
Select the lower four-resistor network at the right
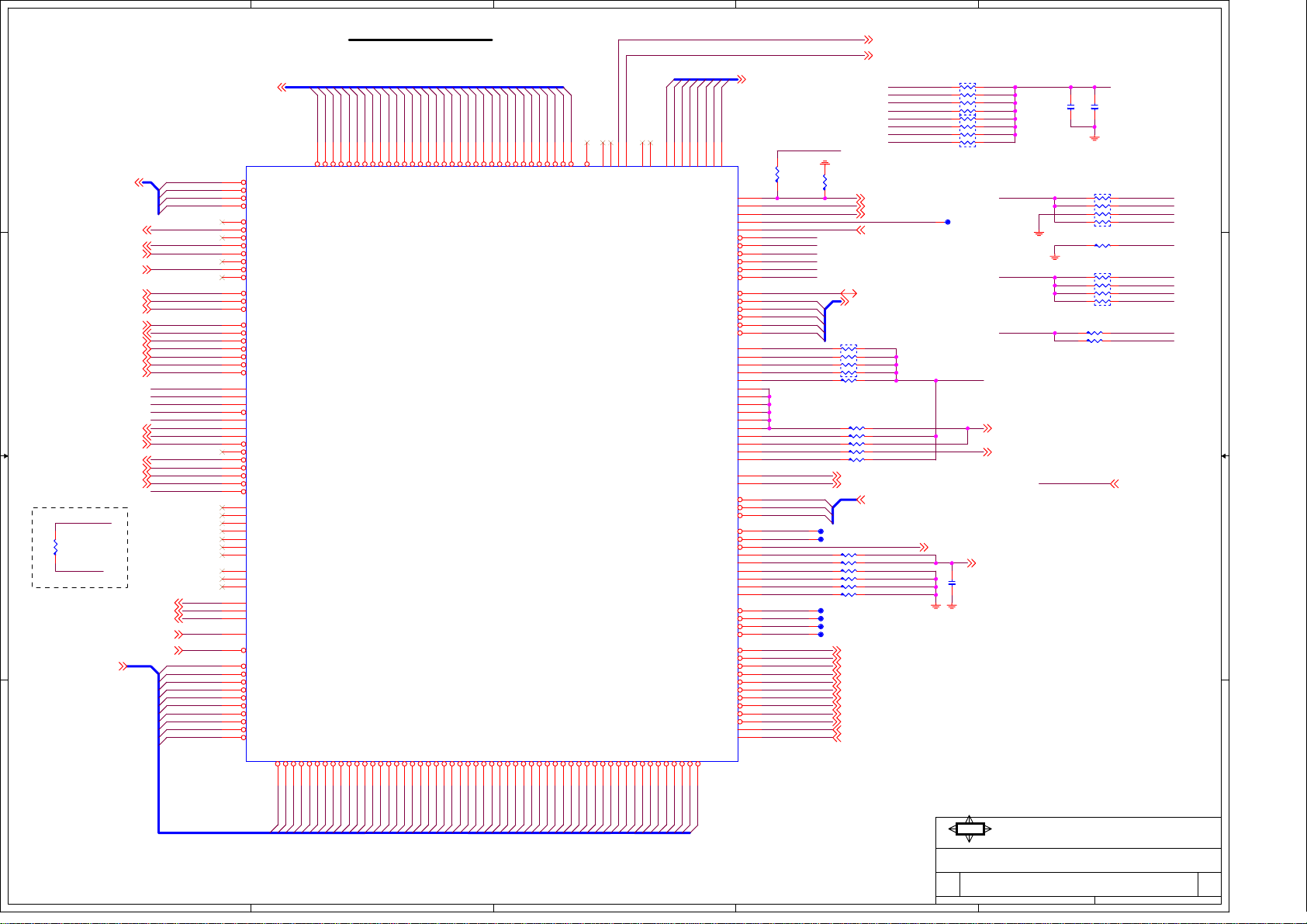[x=1102, y=289]
